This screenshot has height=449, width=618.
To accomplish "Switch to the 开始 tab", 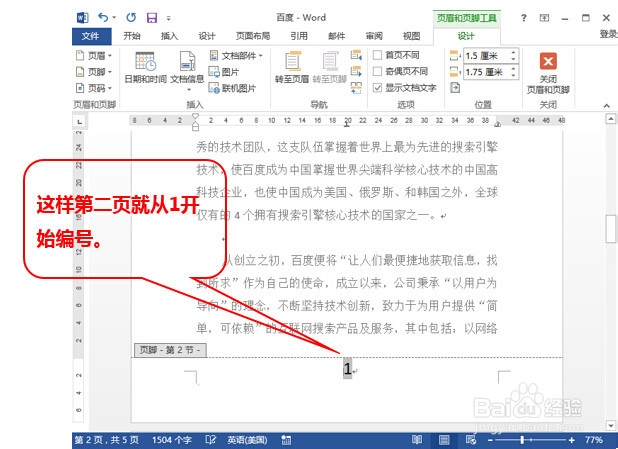I will [132, 36].
